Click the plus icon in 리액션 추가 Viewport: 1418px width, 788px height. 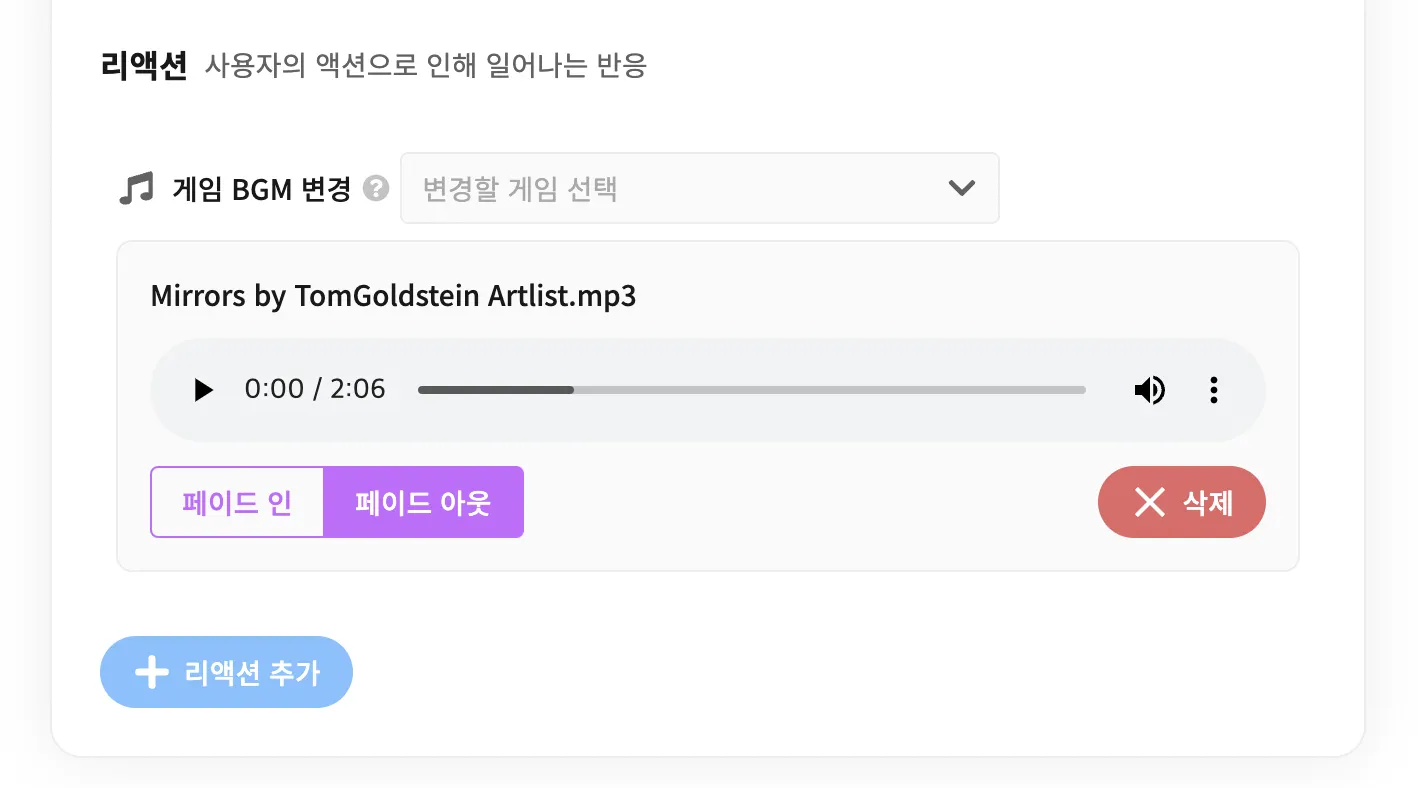tap(151, 672)
